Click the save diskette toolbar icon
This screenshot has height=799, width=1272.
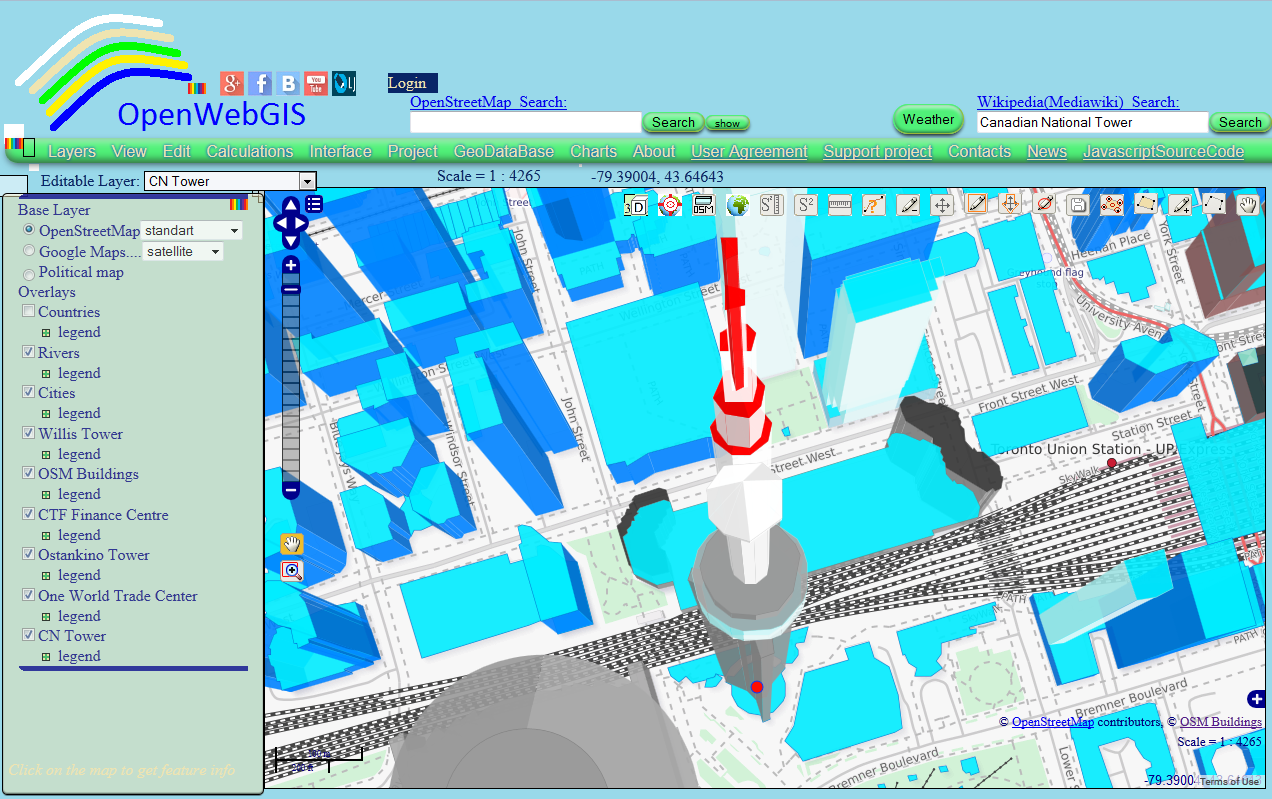click(1077, 204)
